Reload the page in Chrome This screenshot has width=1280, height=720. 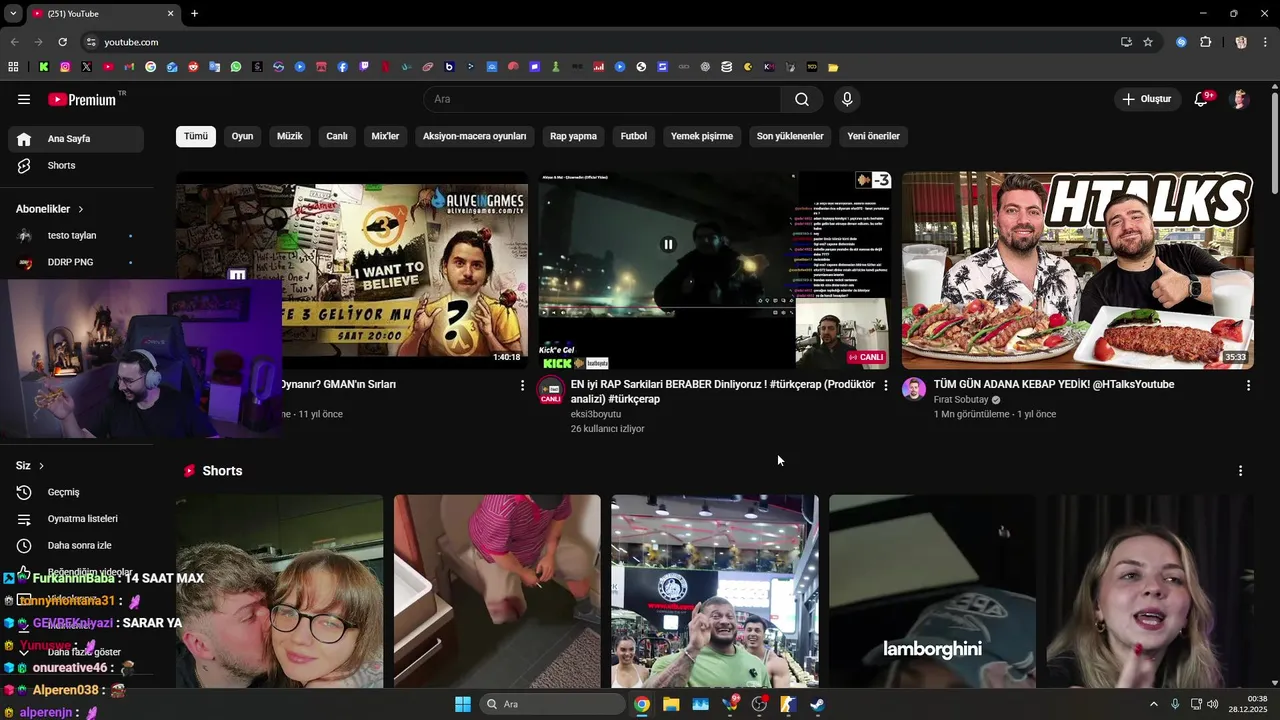pos(62,42)
